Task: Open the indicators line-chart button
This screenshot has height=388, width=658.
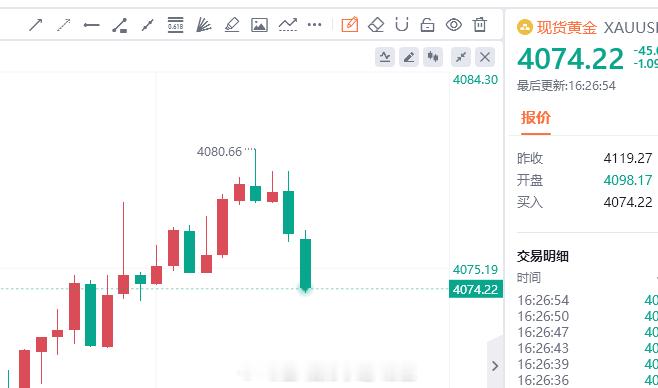Action: tap(385, 57)
